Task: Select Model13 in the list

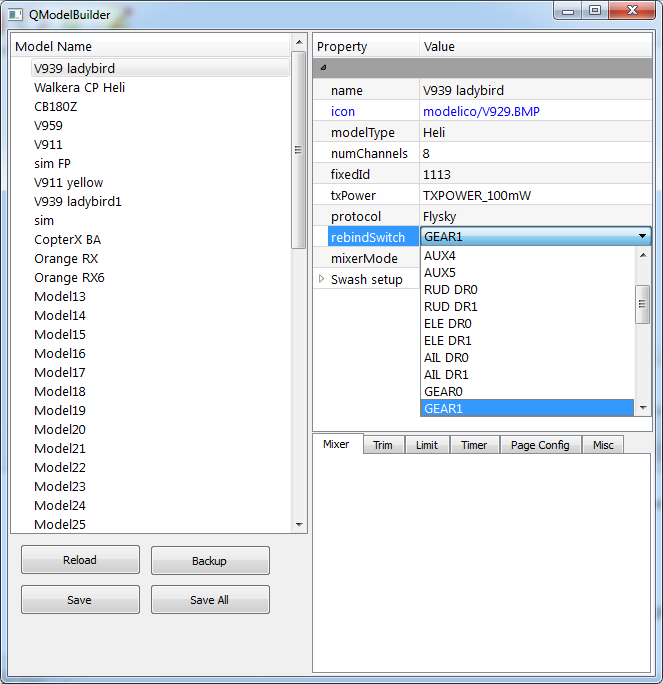Action: coord(160,296)
